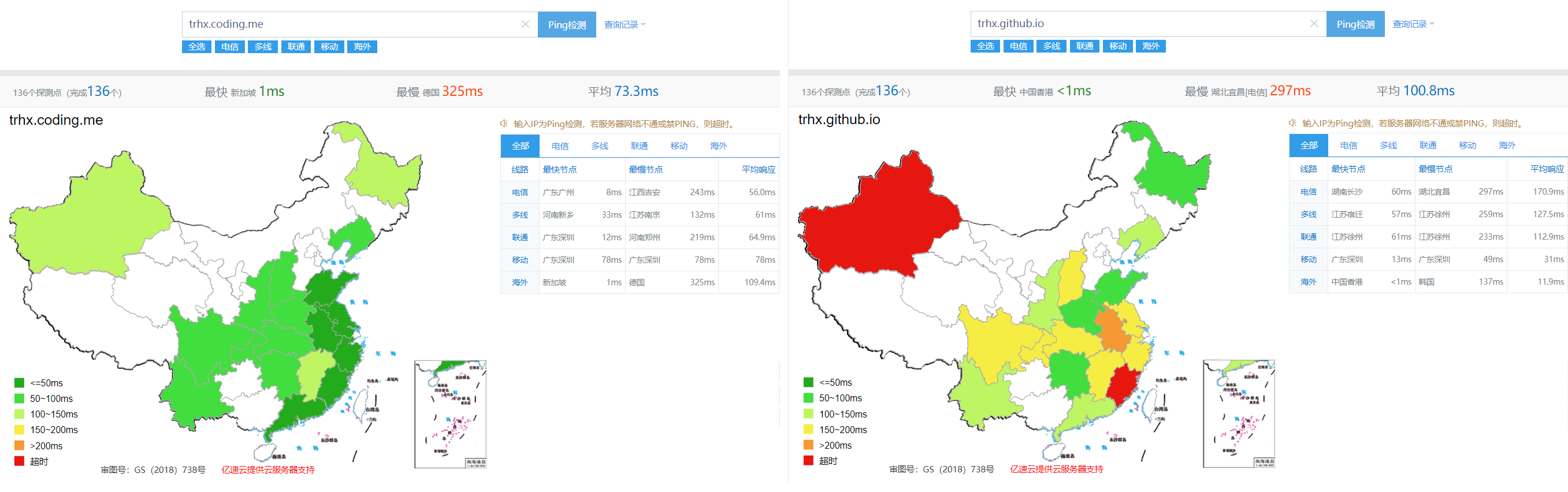Click 湖南长沙 node in github.io table

pos(1347,192)
